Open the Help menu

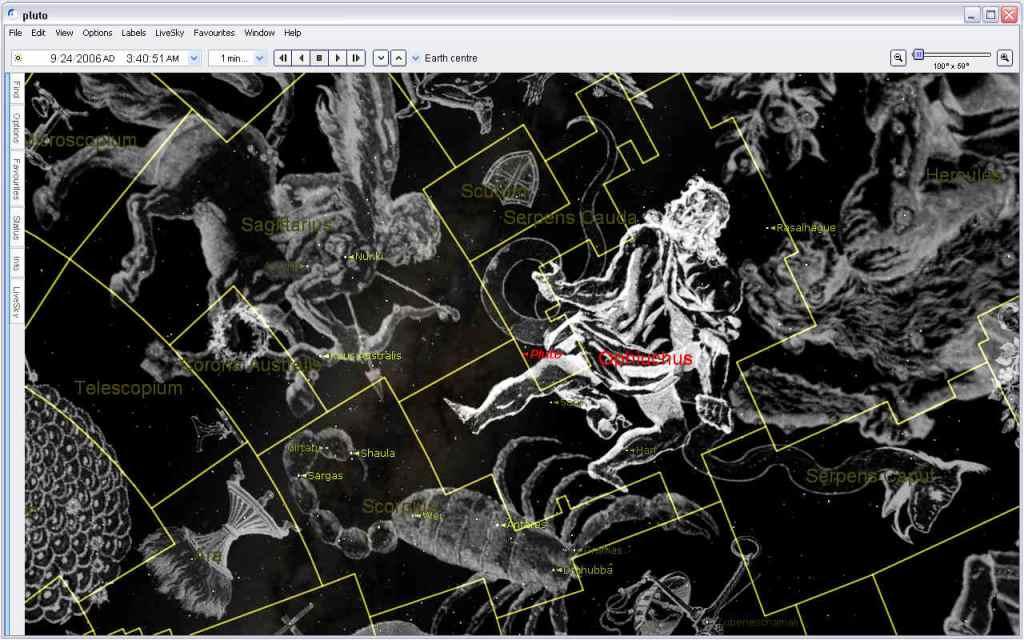293,33
